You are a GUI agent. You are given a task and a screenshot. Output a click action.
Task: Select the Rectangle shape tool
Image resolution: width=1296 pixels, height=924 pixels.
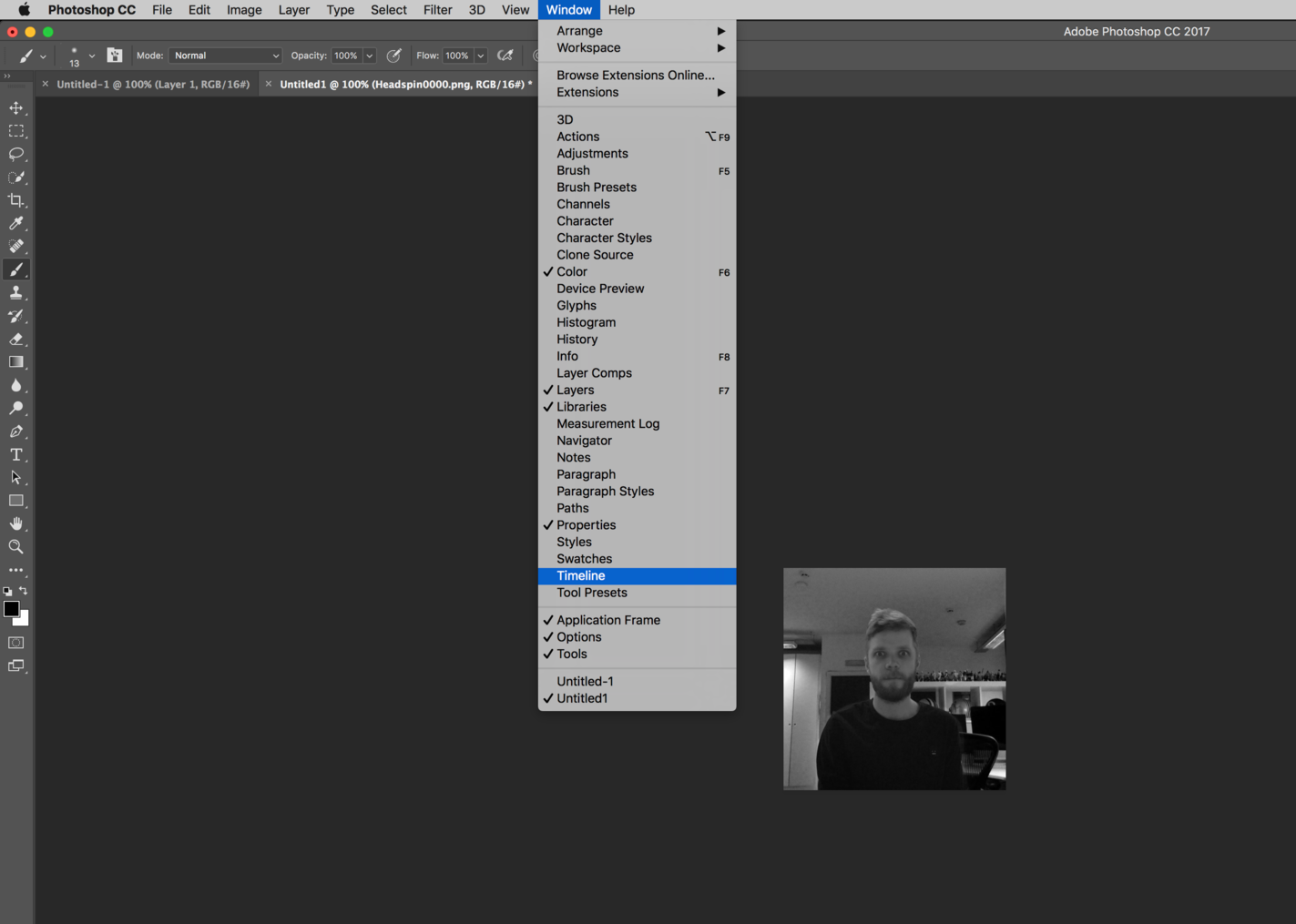pos(16,501)
